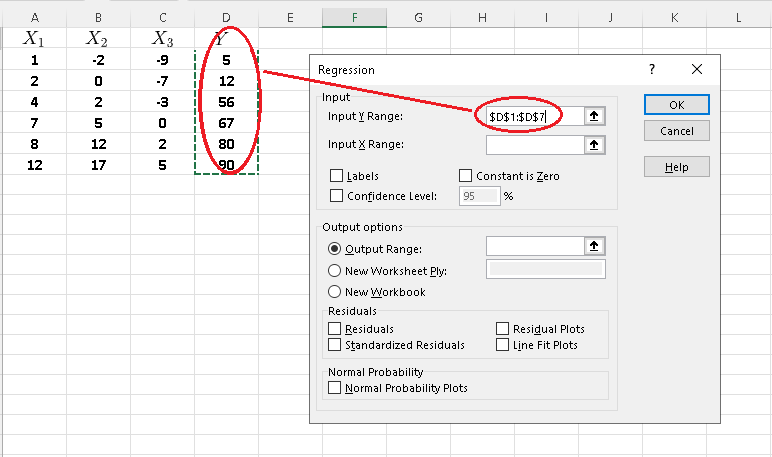Check the Confidence Level option
This screenshot has height=457, width=772.
(336, 196)
